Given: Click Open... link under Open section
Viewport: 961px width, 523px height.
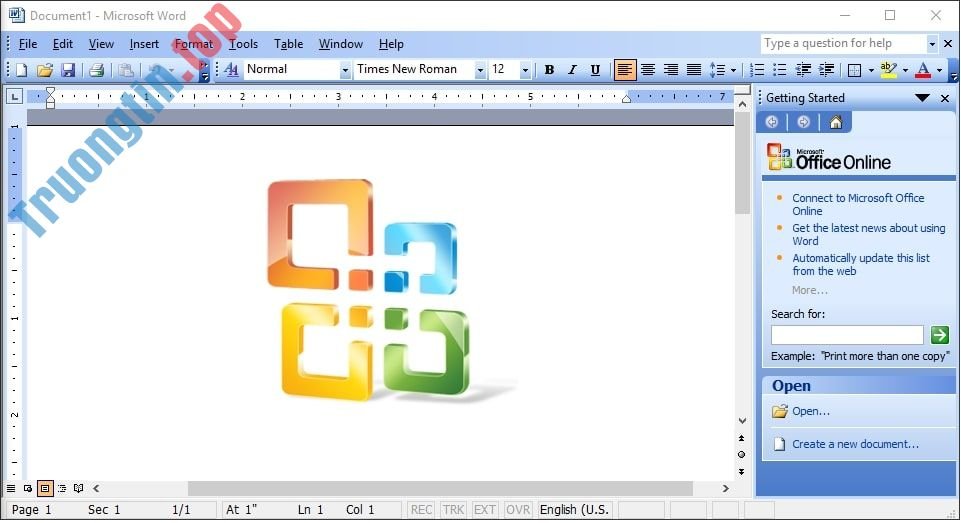Looking at the screenshot, I should coord(811,411).
